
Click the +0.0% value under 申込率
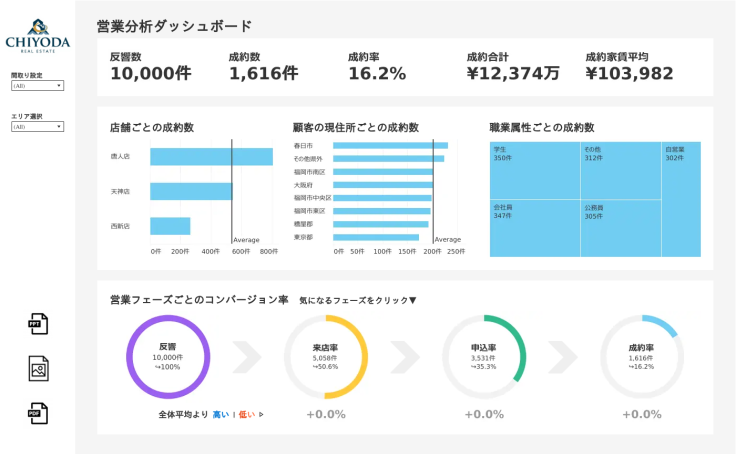click(484, 415)
